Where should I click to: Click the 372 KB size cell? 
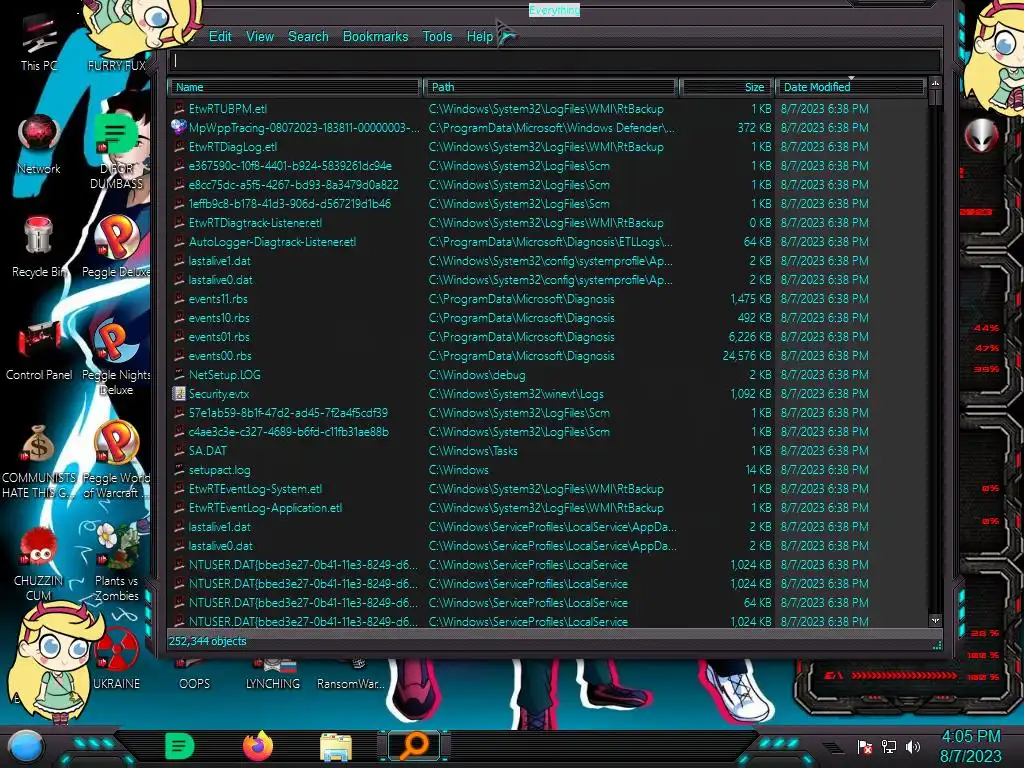point(754,128)
